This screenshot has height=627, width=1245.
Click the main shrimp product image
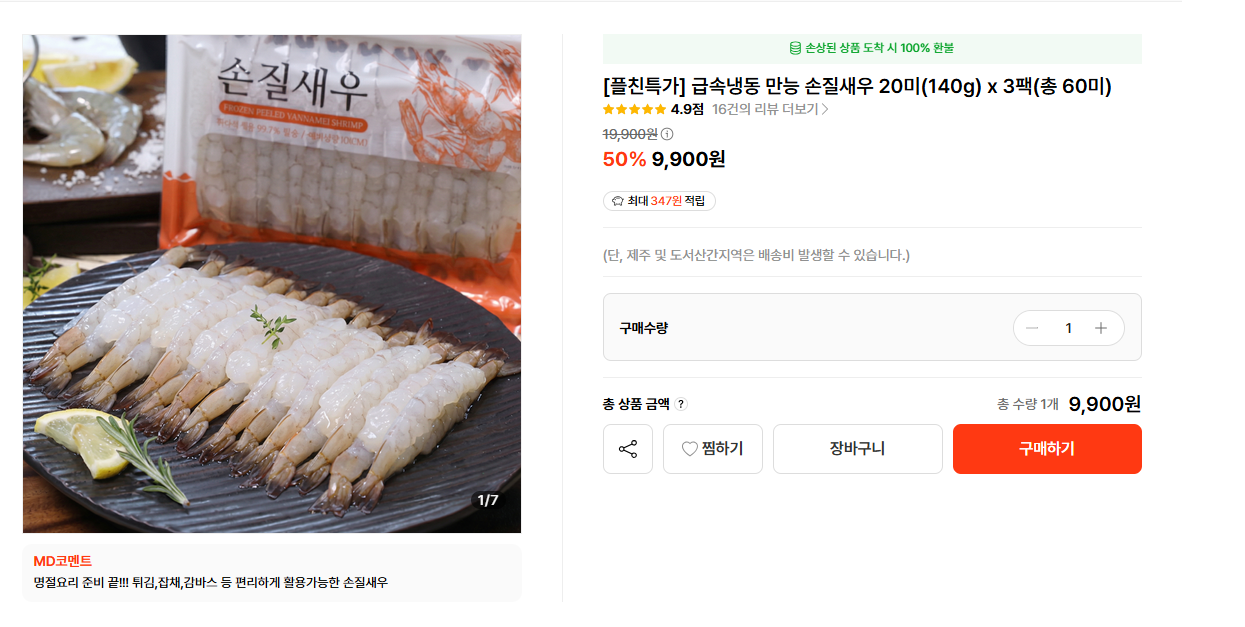[272, 284]
